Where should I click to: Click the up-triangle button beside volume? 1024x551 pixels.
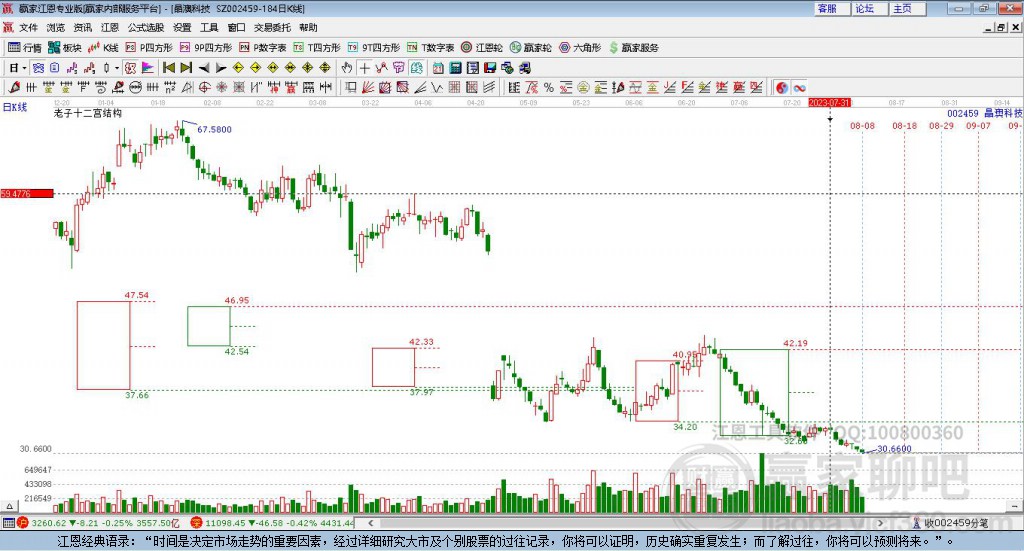pos(9,506)
